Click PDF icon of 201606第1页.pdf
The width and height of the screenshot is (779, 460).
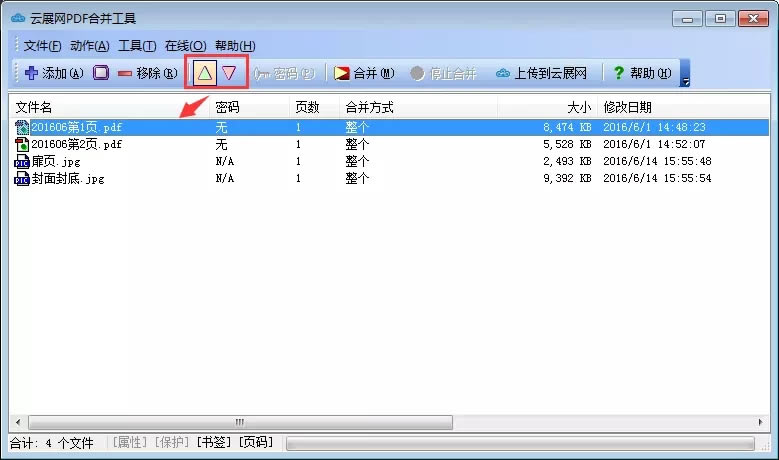coord(22,127)
